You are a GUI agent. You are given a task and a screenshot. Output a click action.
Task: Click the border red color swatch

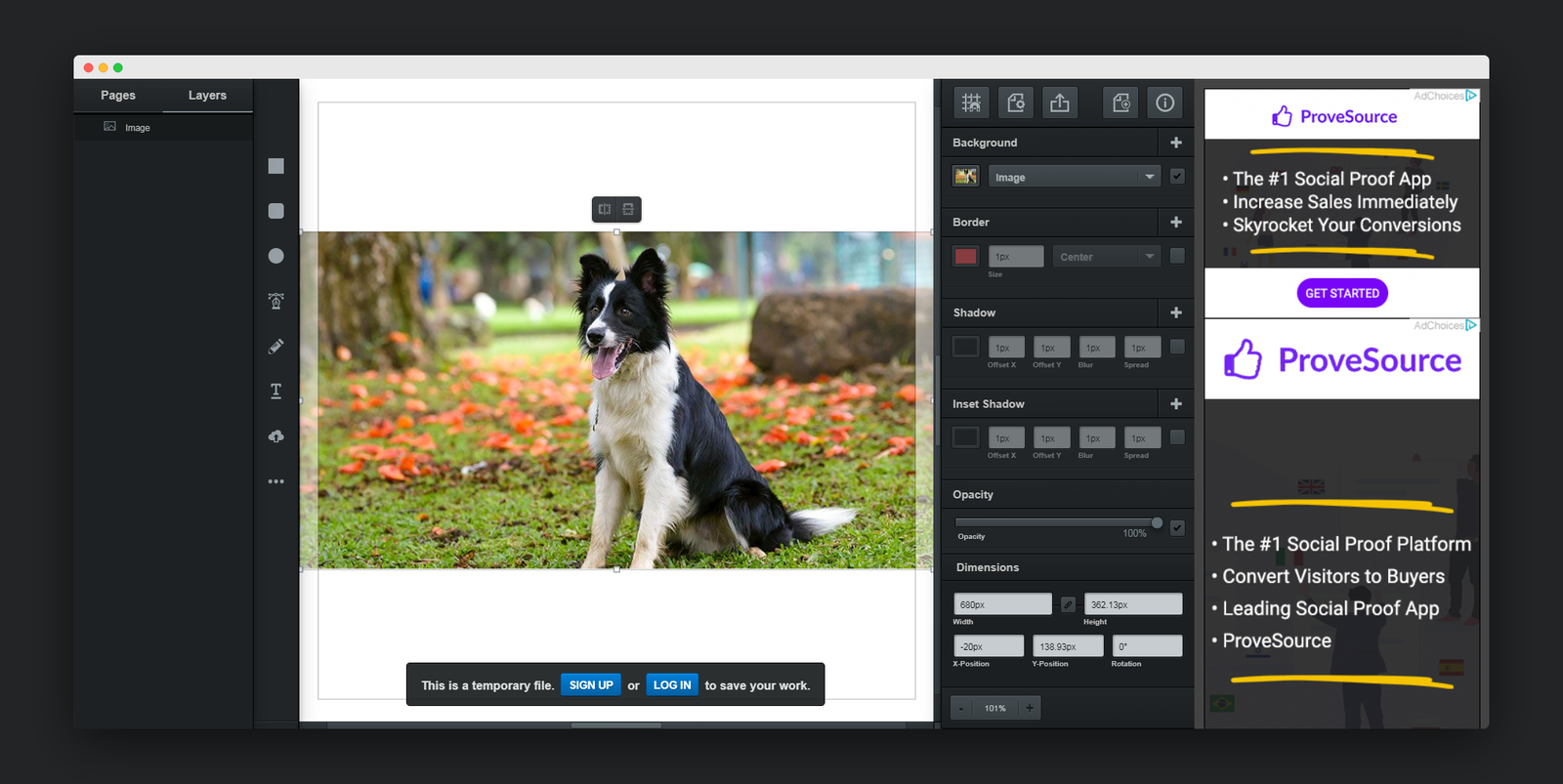coord(965,256)
